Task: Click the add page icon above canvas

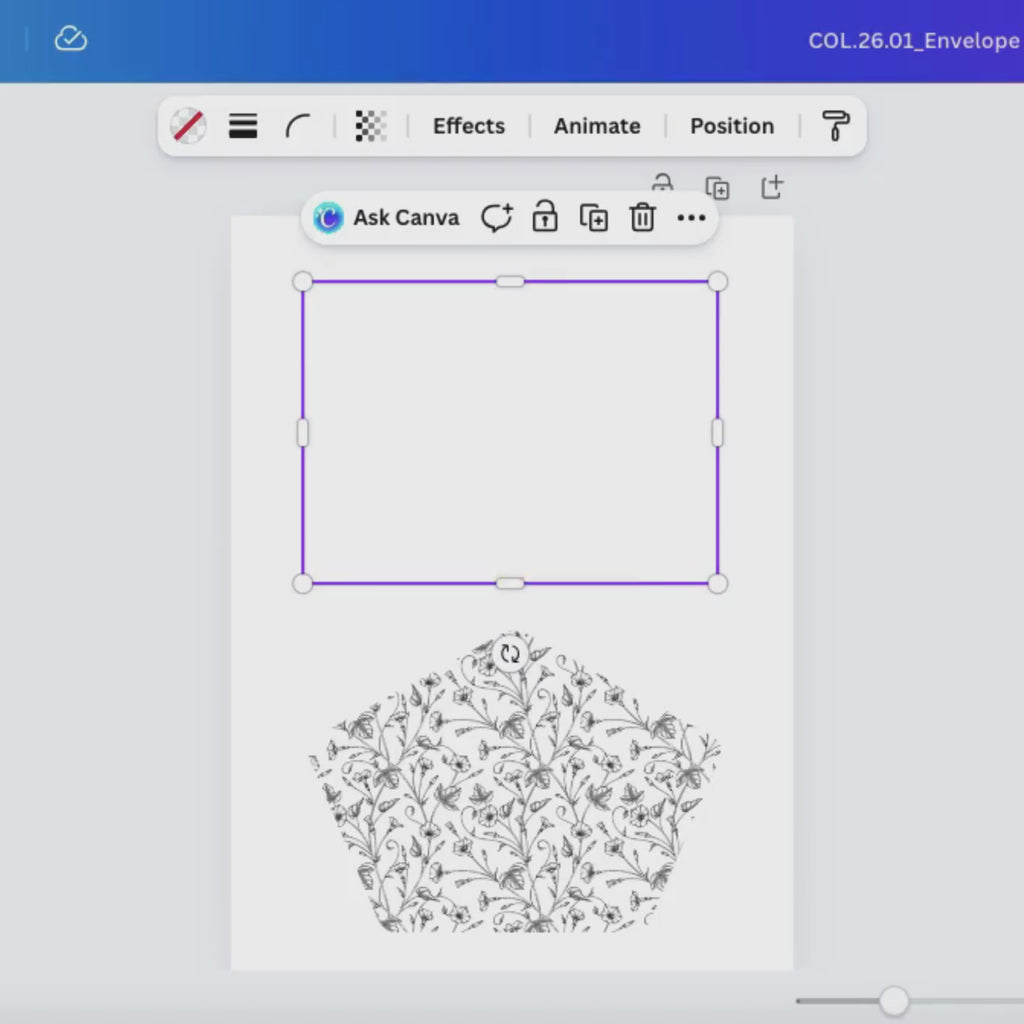Action: tap(772, 187)
